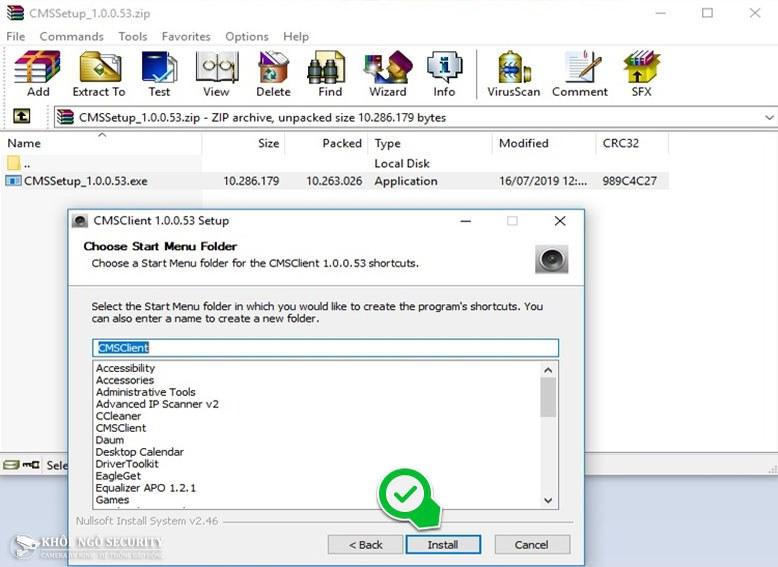Sort file list by Size column
This screenshot has width=778, height=567.
point(244,143)
